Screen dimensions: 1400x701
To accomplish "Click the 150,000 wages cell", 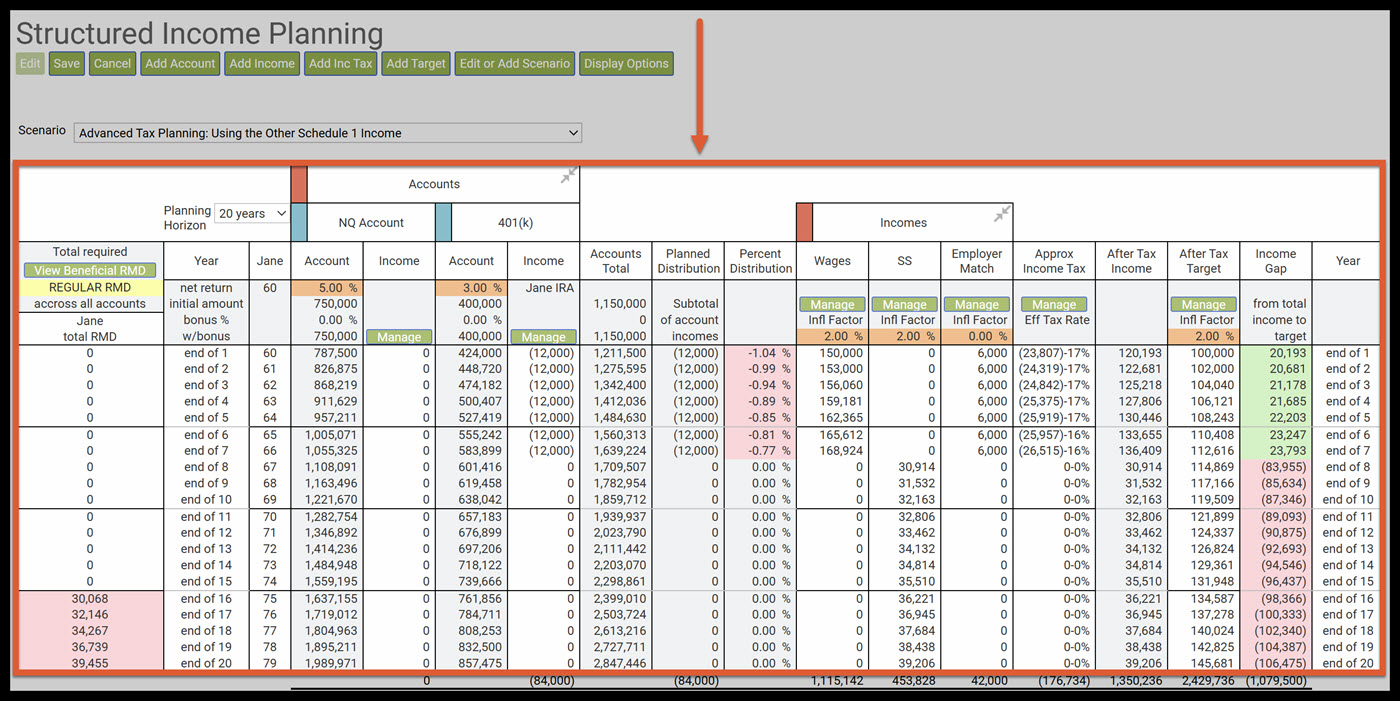I will 832,353.
